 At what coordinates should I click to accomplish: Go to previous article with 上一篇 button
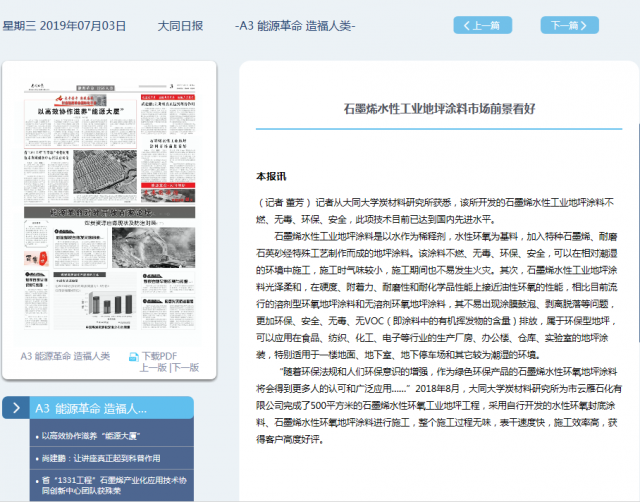pos(482,25)
